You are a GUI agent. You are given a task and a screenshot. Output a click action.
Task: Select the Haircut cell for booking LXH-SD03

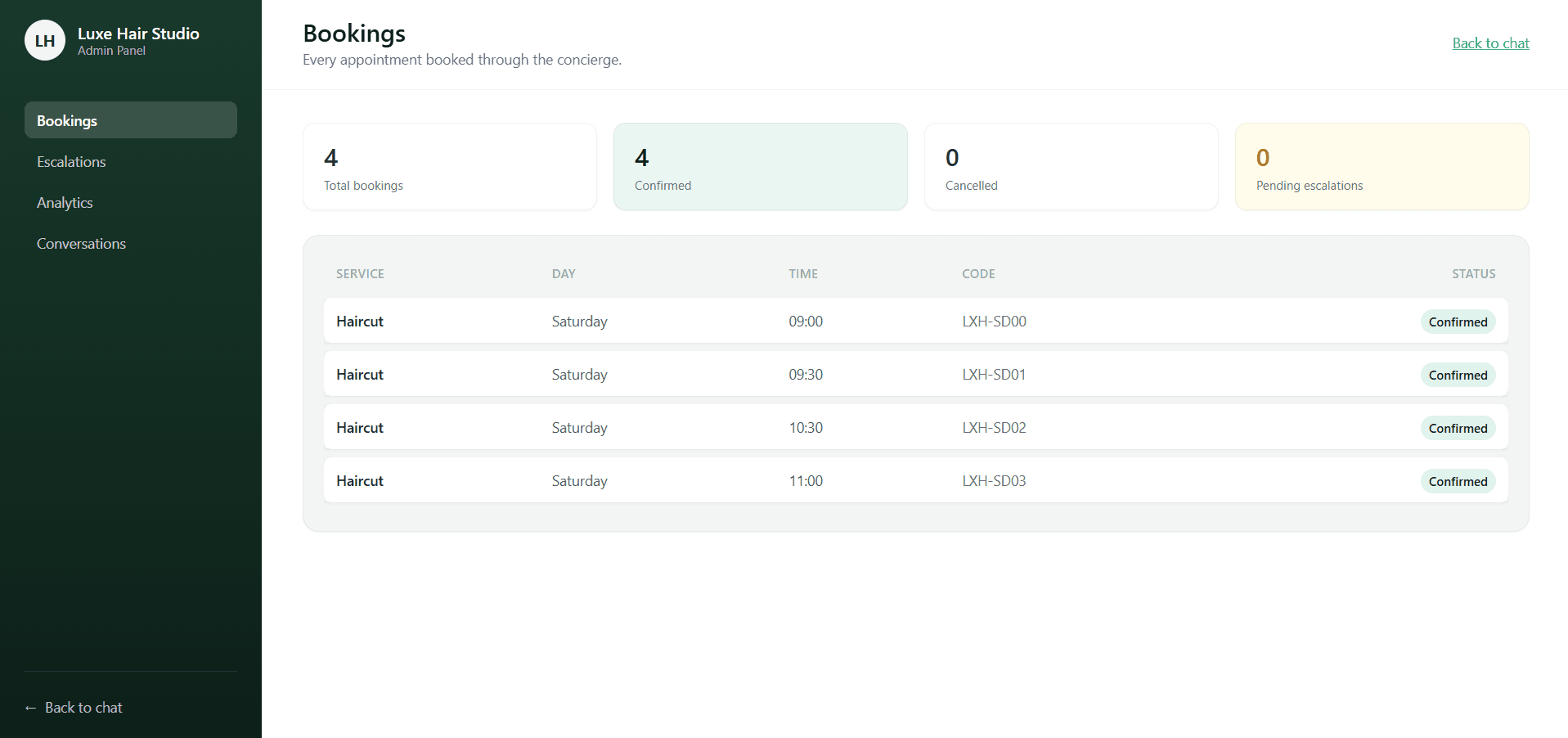[360, 481]
